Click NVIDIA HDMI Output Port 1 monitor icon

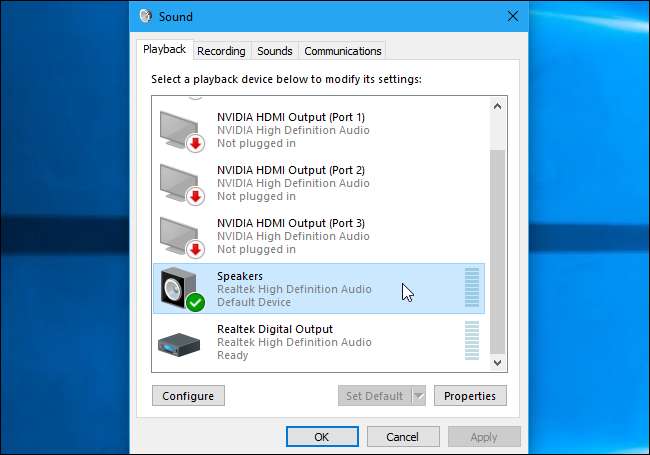pyautogui.click(x=180, y=129)
